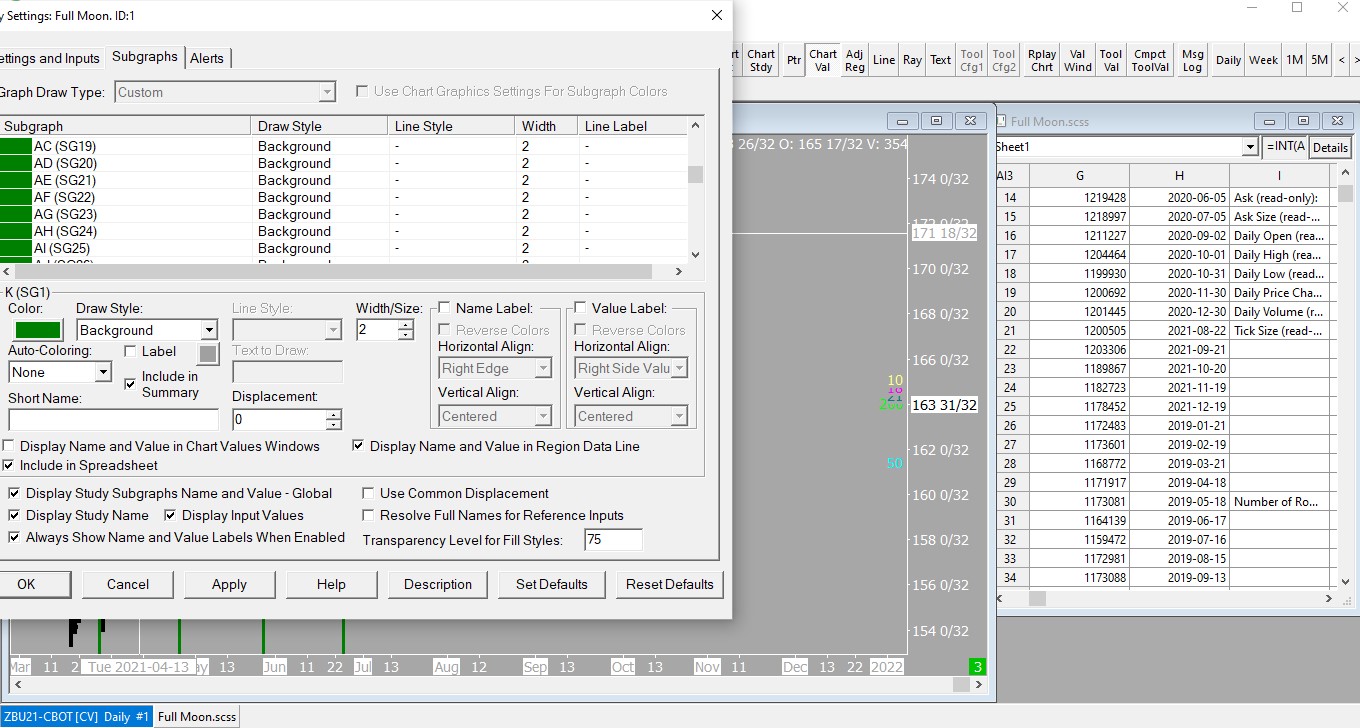Switch to the Alerts tab
Viewport: 1360px width, 728px height.
(207, 58)
